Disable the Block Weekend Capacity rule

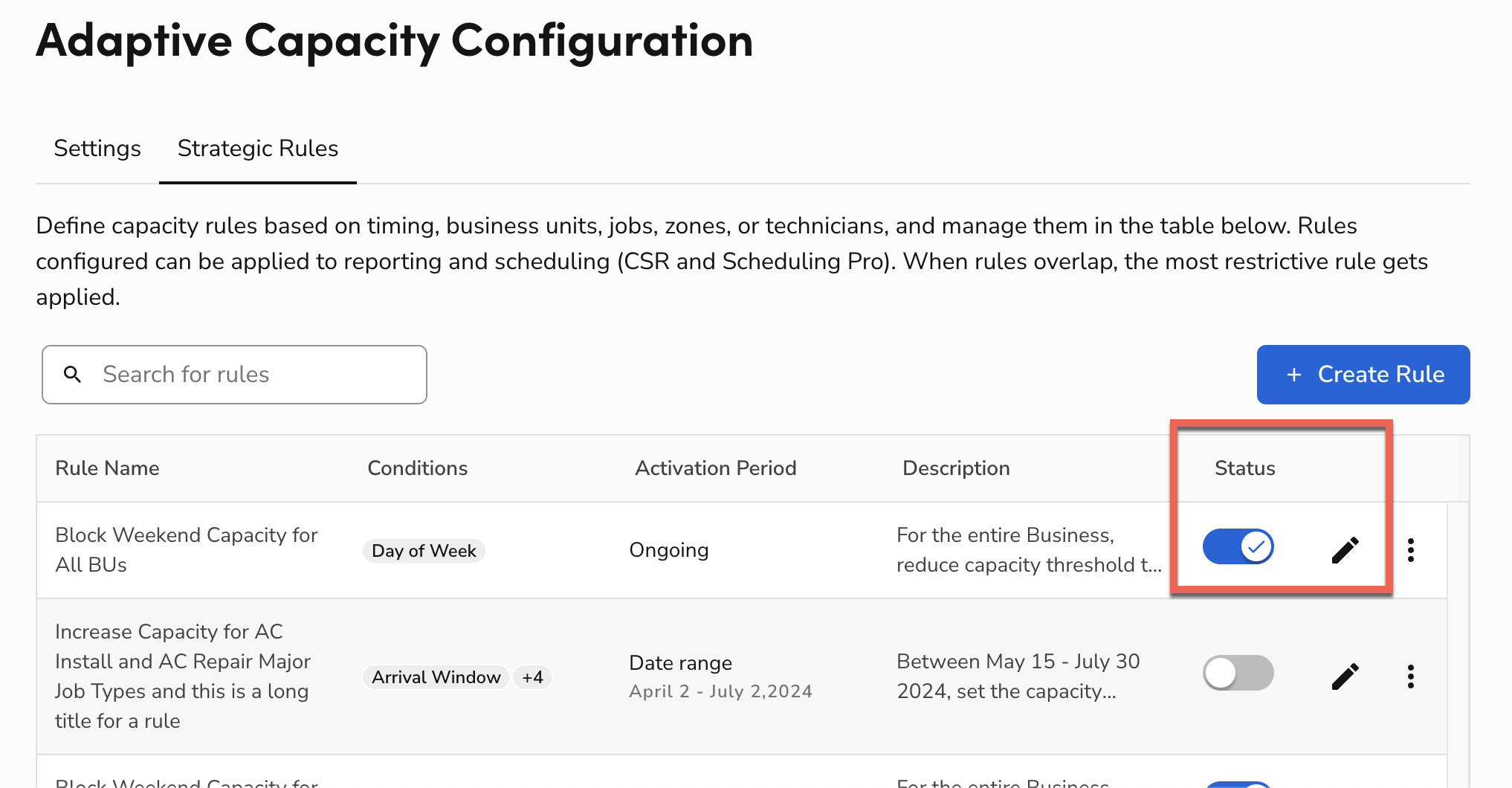click(1238, 546)
